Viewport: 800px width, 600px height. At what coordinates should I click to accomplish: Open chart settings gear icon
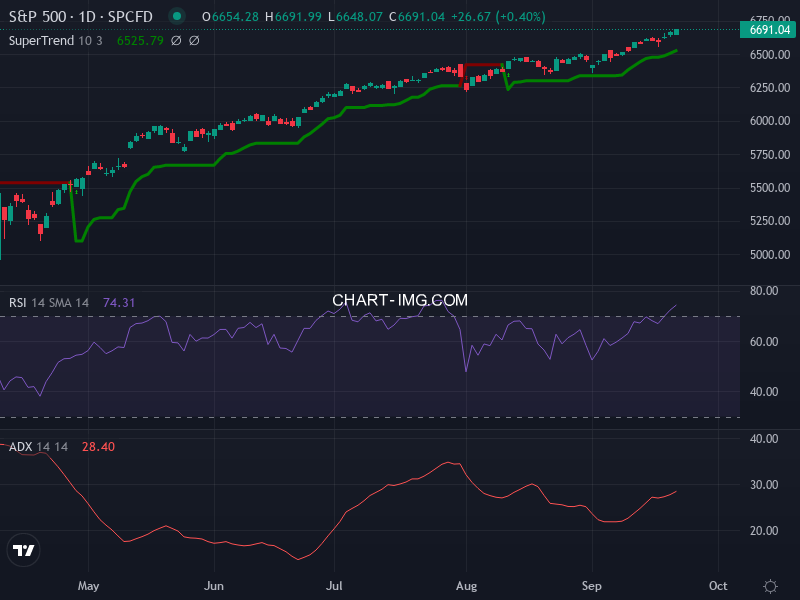pyautogui.click(x=770, y=586)
